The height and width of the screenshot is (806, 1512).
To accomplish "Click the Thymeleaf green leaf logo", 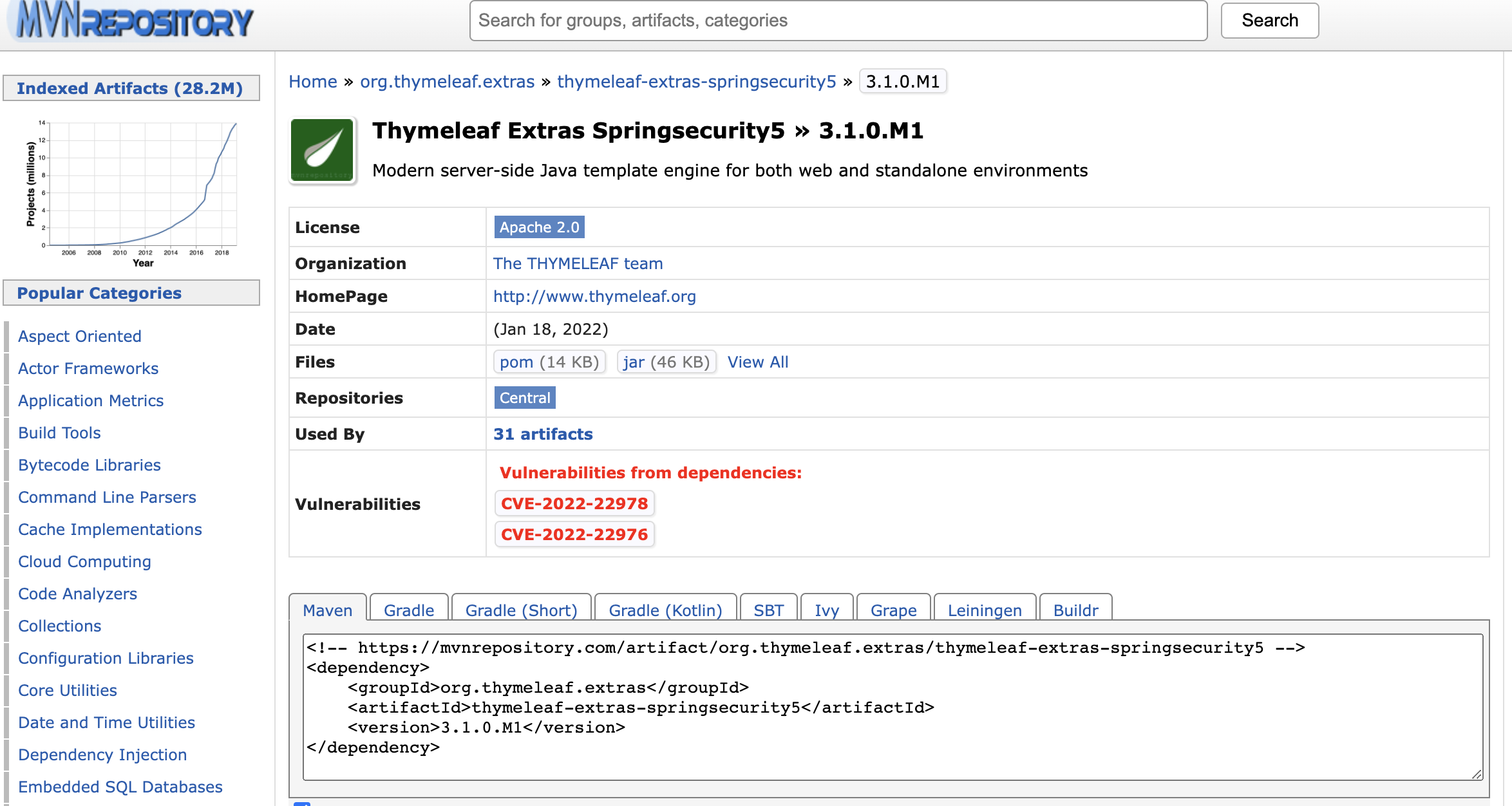I will pyautogui.click(x=322, y=151).
